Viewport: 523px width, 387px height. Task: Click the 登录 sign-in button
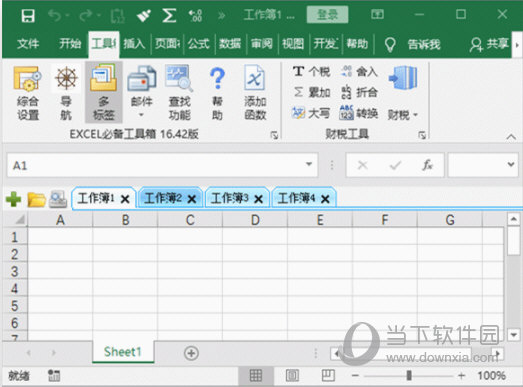327,15
